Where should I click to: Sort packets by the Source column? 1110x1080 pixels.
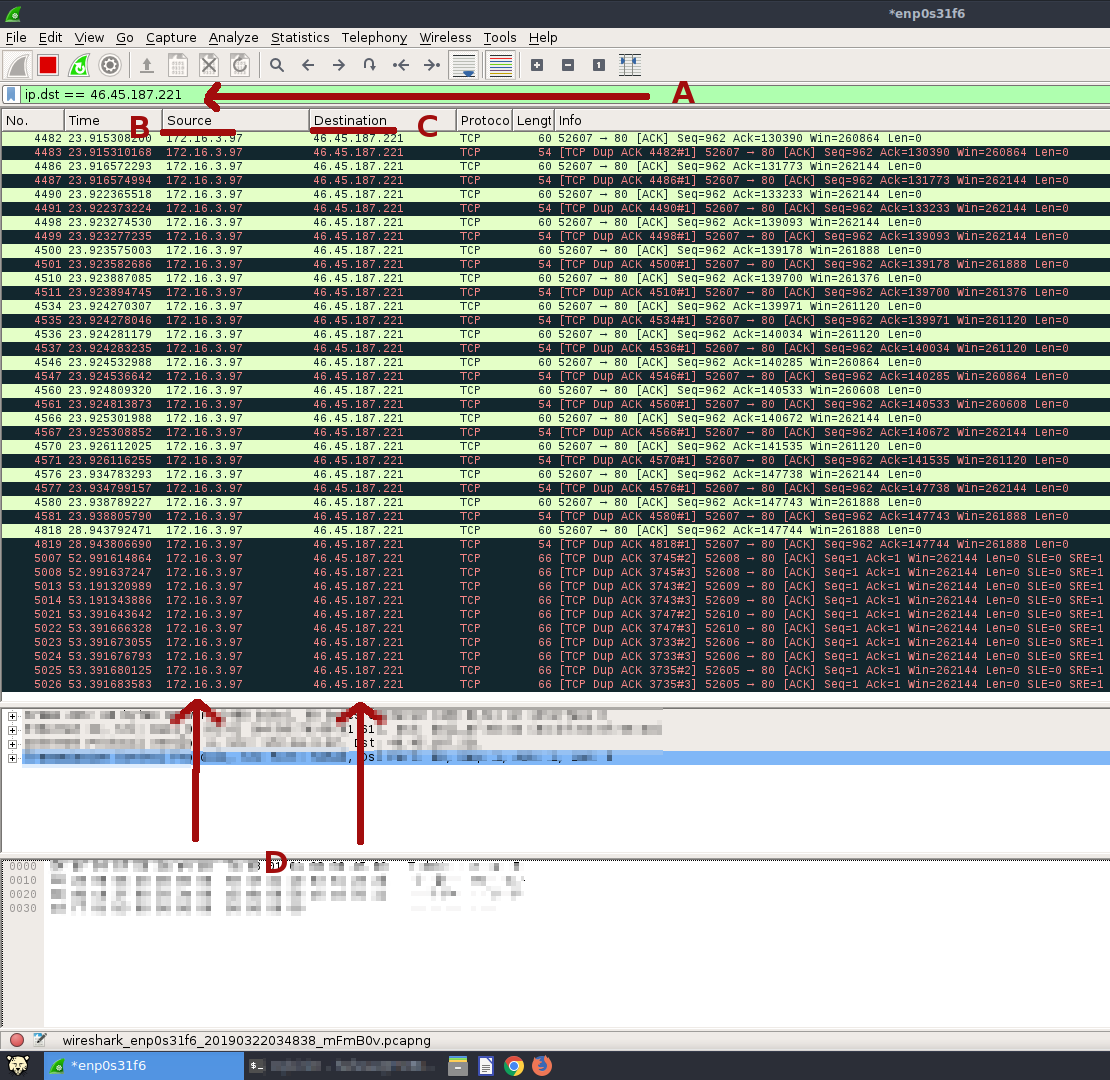point(236,120)
